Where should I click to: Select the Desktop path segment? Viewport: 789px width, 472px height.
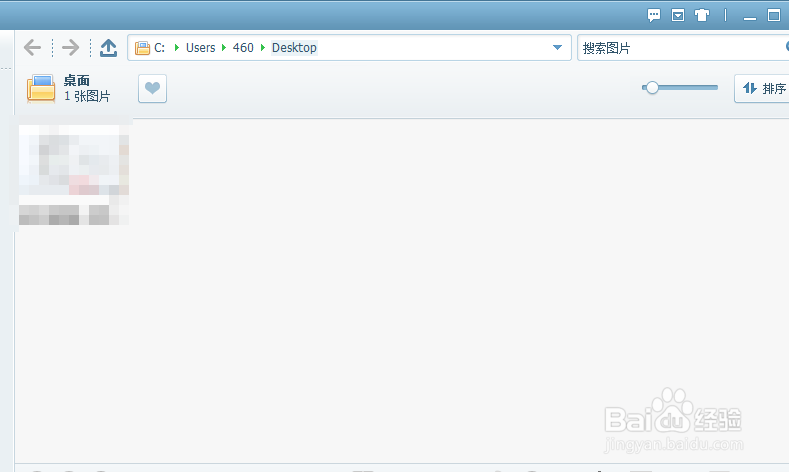point(294,48)
